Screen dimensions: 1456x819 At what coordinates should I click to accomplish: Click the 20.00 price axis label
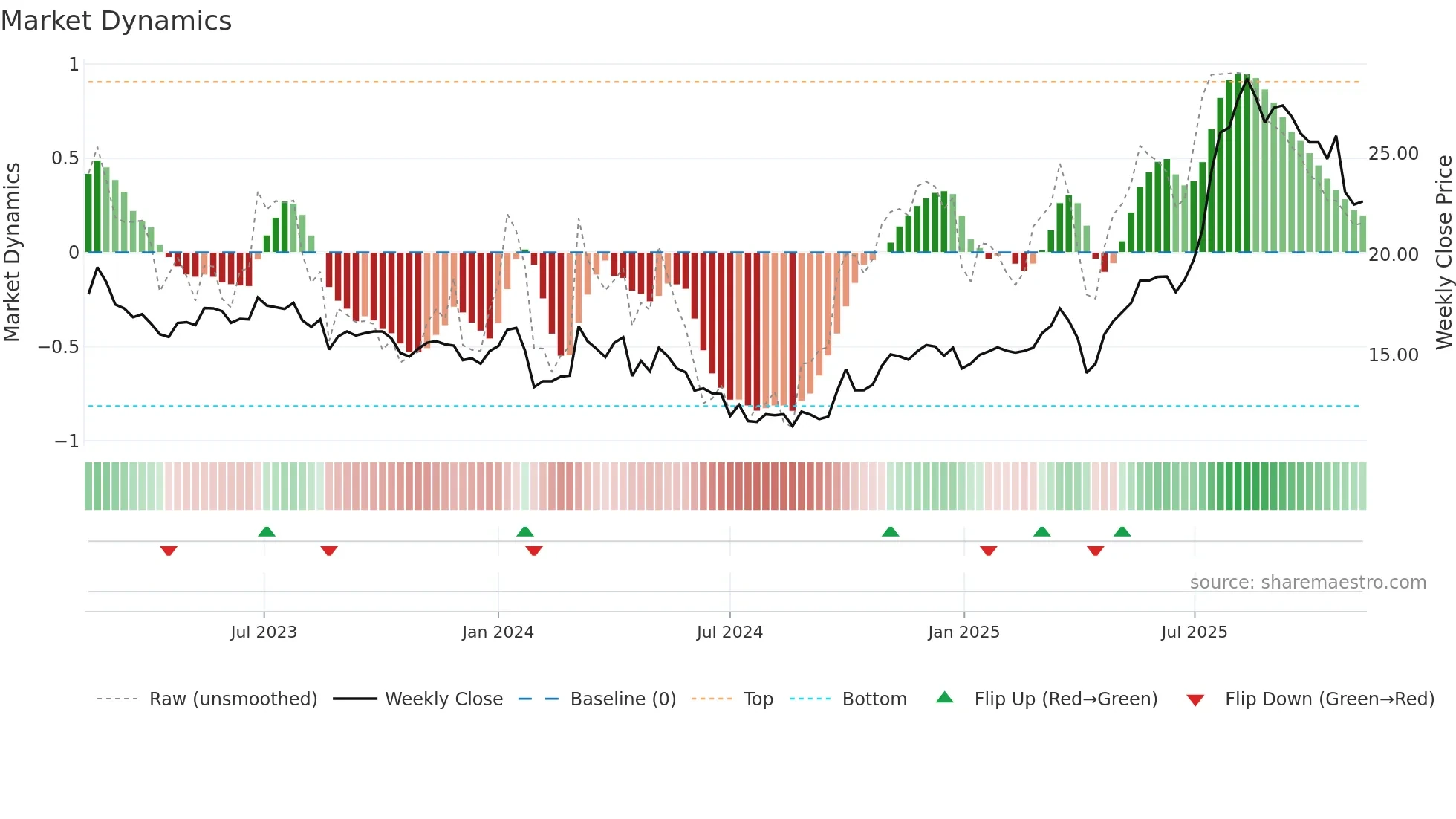[1394, 255]
